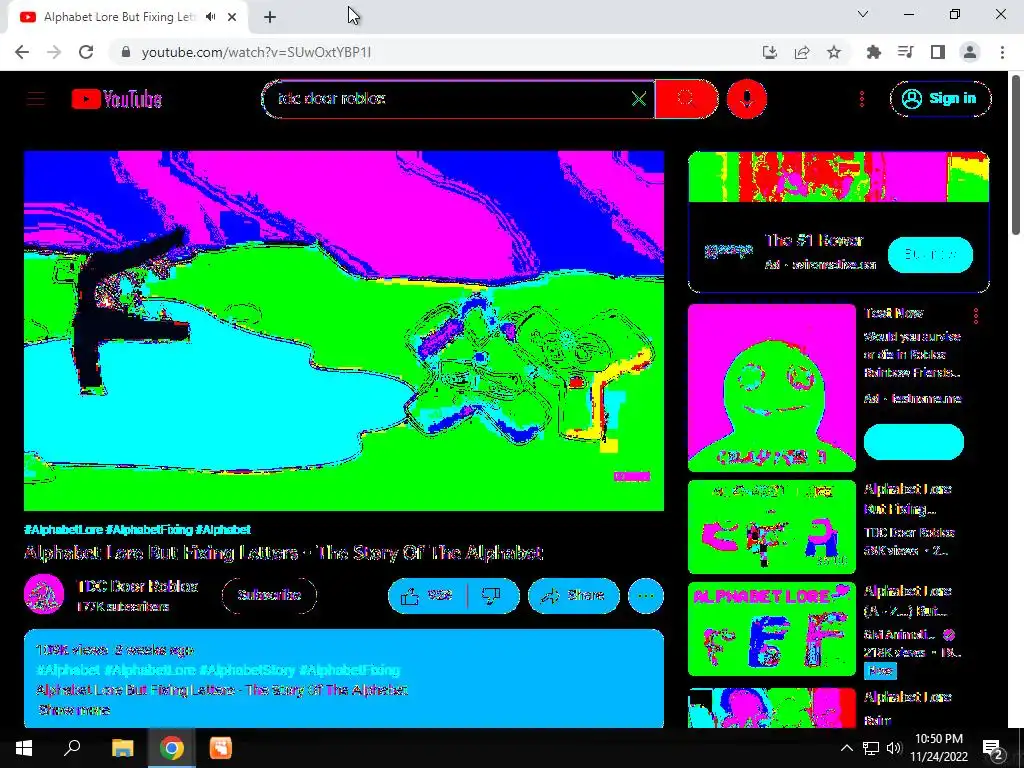Mute the tab via speaker icon
Viewport: 1024px width, 768px height.
(210, 17)
